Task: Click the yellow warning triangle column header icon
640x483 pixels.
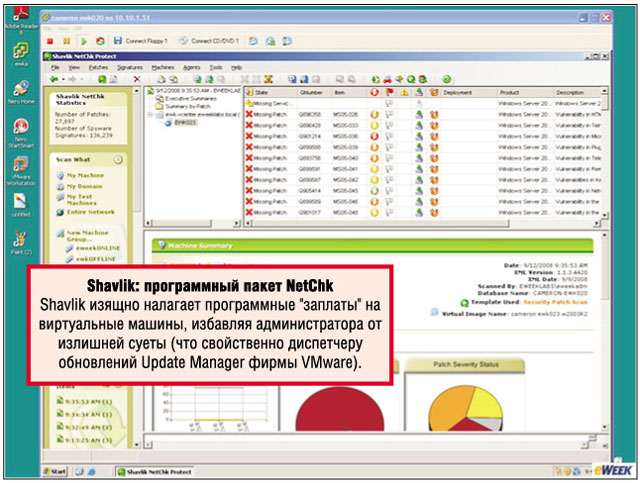Action: (x=404, y=92)
